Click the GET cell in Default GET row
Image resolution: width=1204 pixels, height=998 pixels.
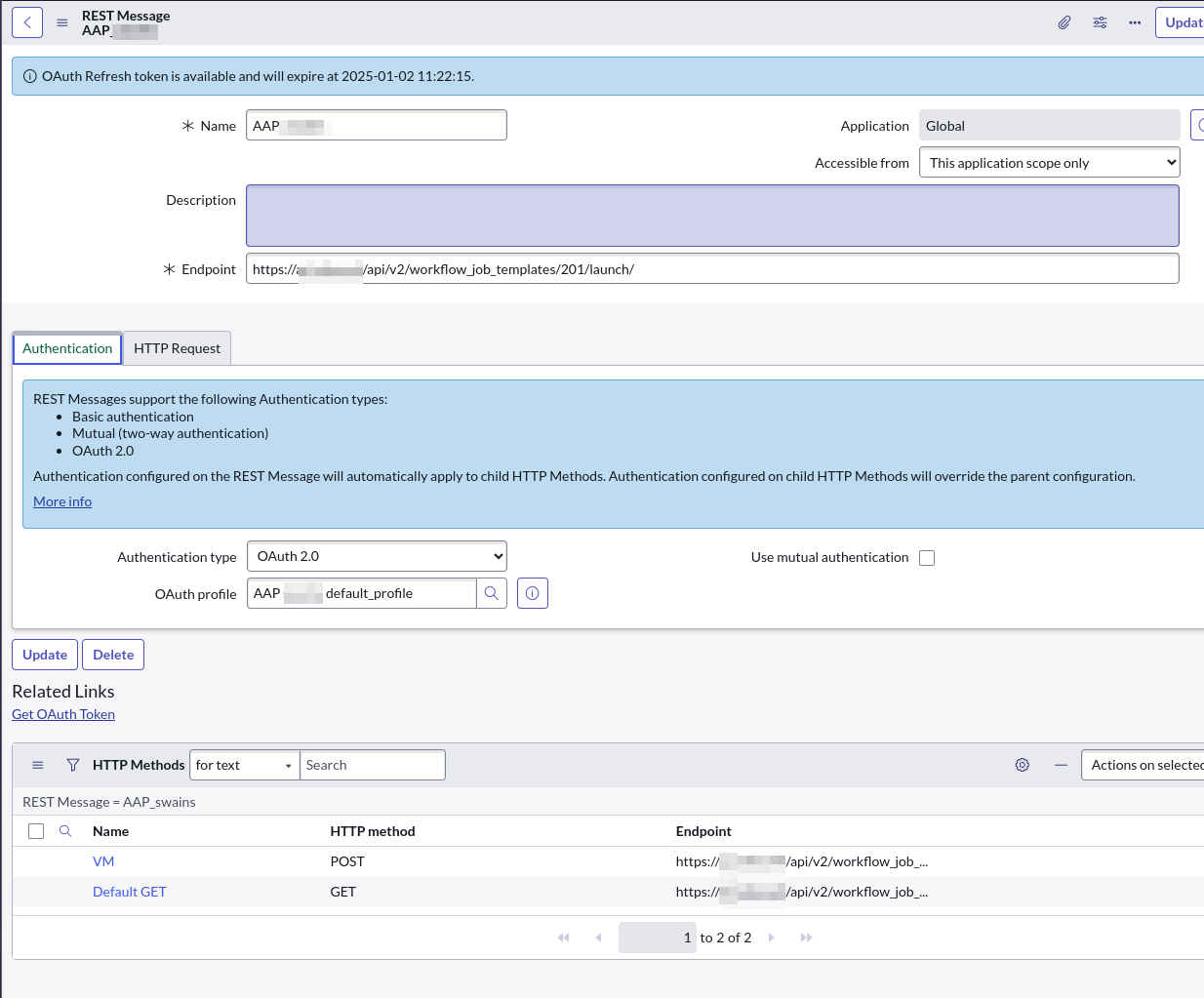[x=343, y=892]
